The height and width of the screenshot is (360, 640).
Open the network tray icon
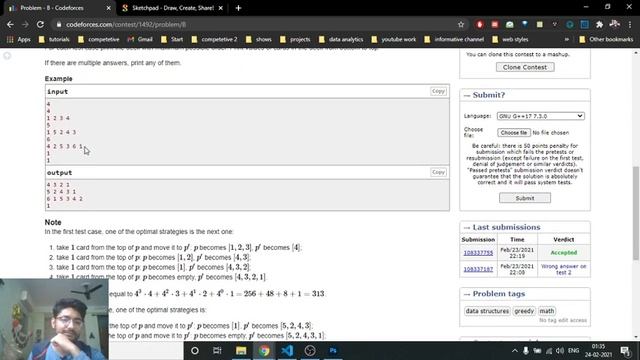click(x=549, y=351)
